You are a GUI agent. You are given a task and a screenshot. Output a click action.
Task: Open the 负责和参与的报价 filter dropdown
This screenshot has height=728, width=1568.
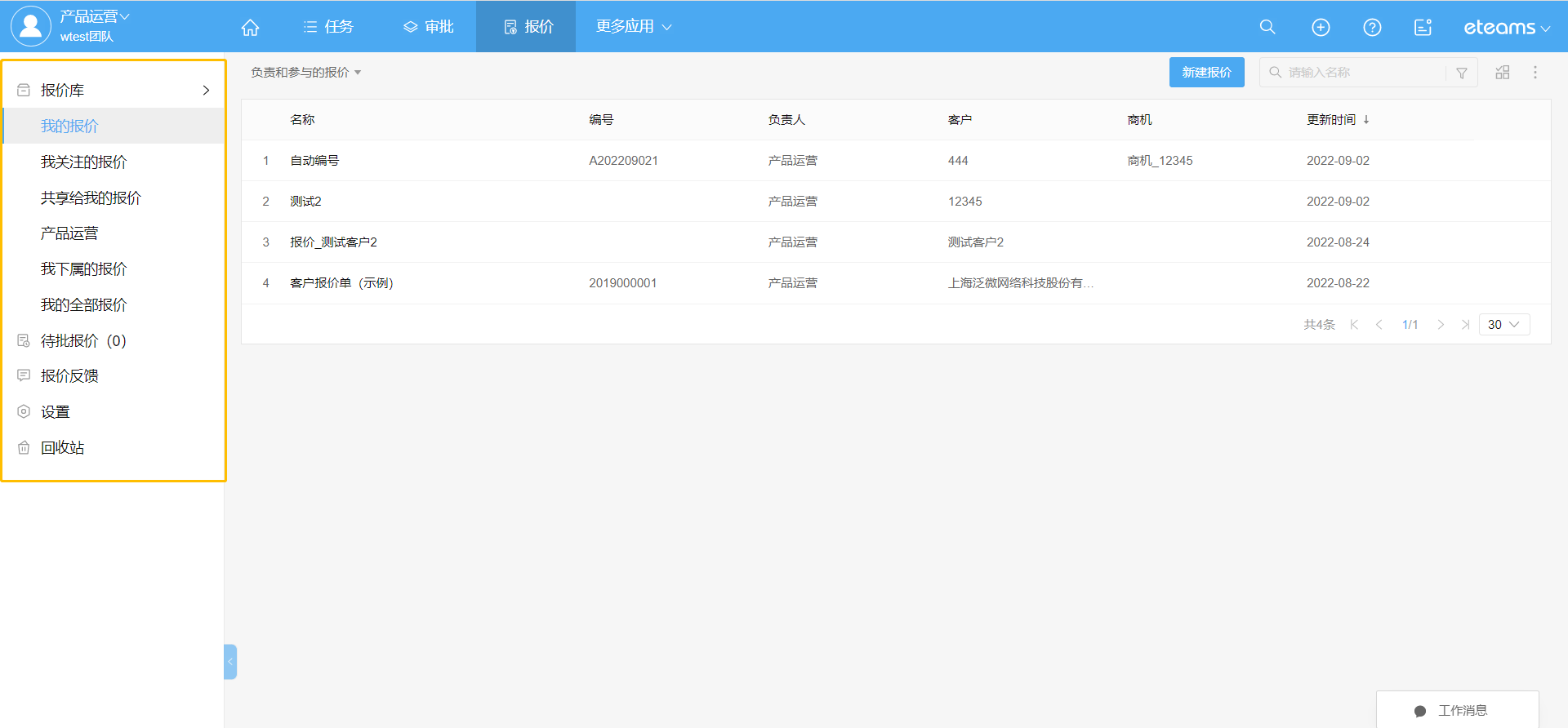pos(305,73)
